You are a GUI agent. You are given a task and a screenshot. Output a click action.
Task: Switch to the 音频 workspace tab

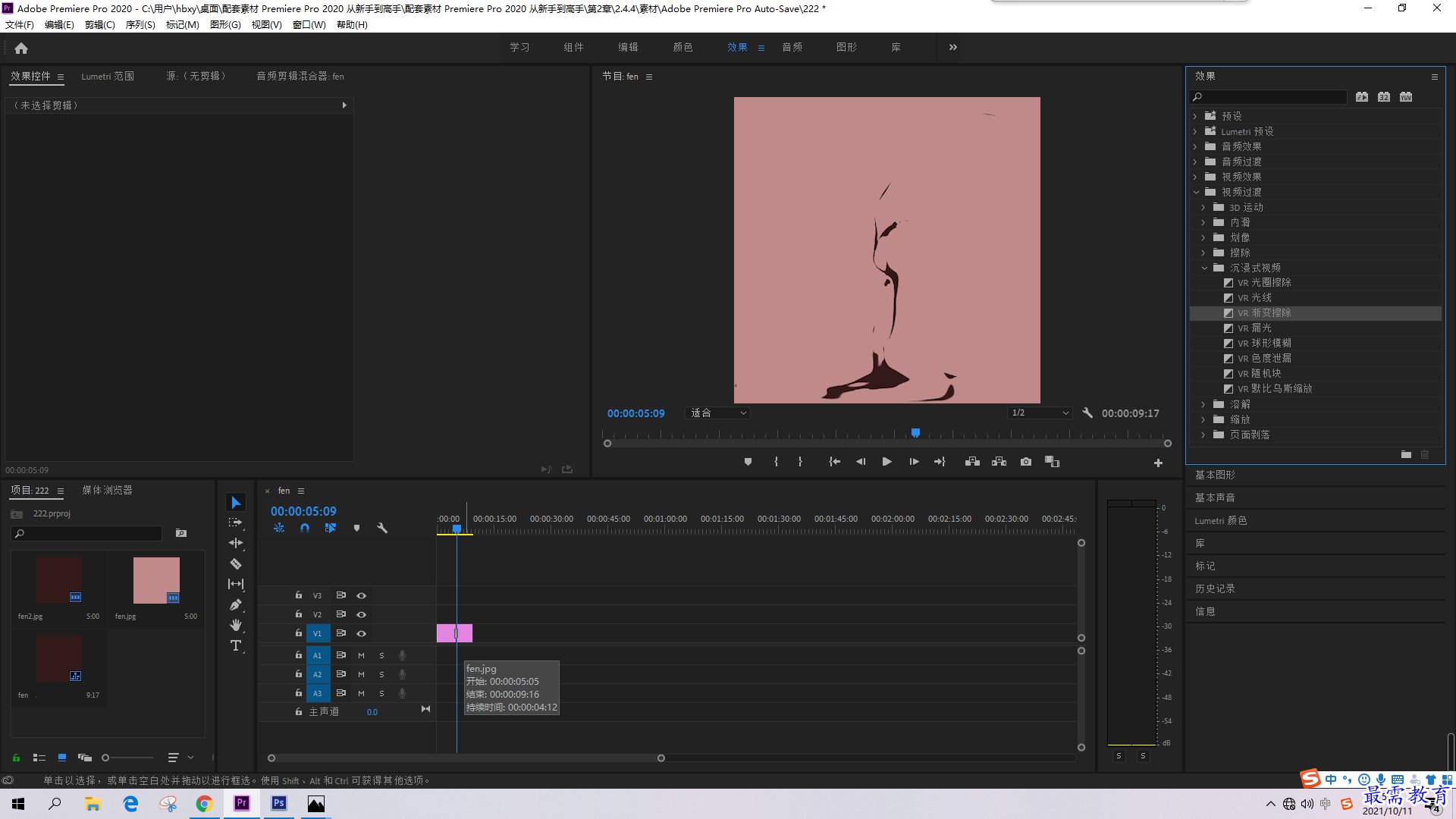792,48
